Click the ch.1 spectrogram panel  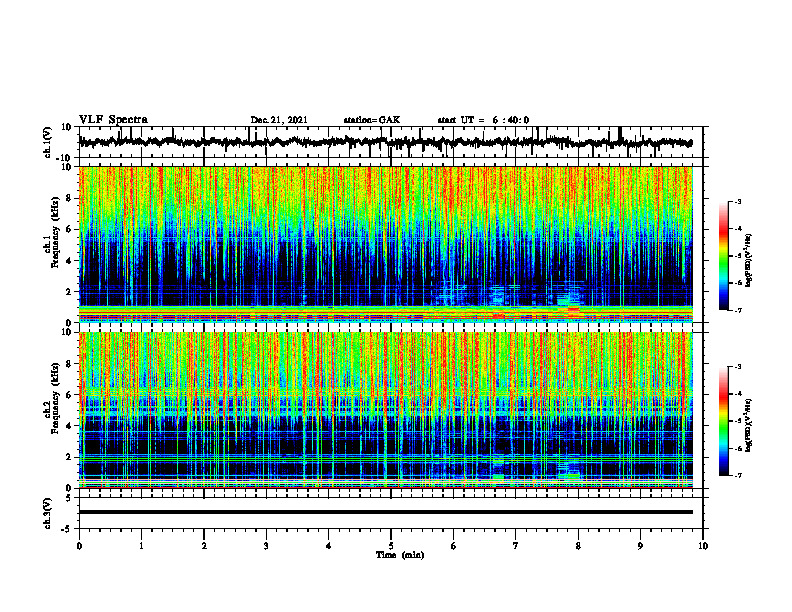[x=386, y=244]
